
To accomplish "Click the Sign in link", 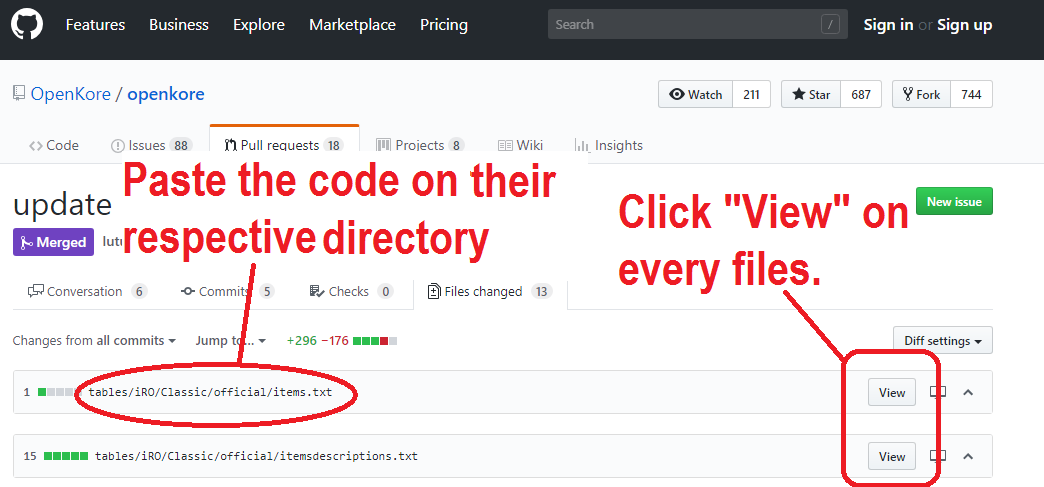I will point(888,25).
